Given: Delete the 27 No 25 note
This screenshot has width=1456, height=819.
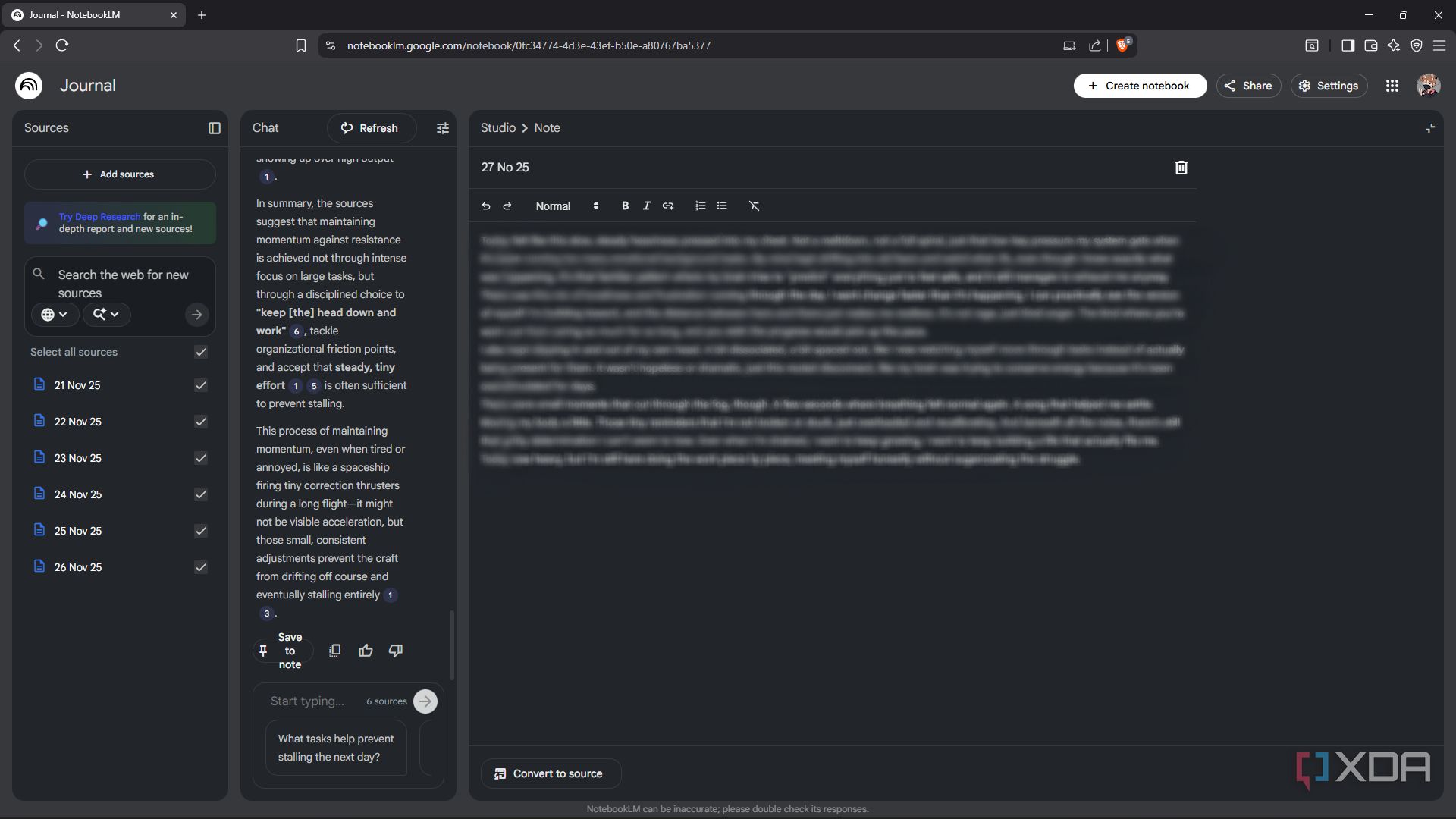Looking at the screenshot, I should coord(1181,168).
